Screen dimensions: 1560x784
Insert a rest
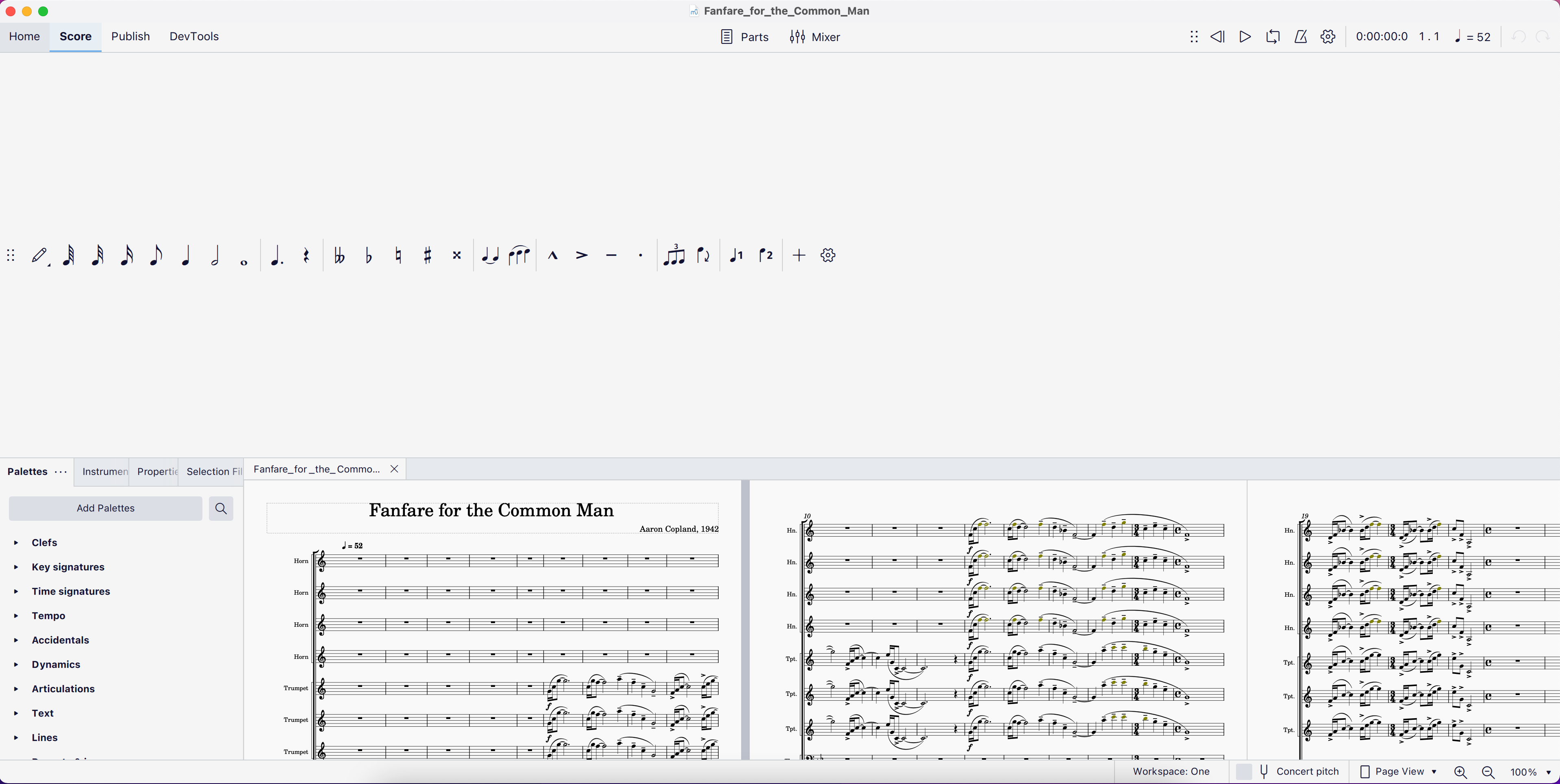pyautogui.click(x=306, y=255)
